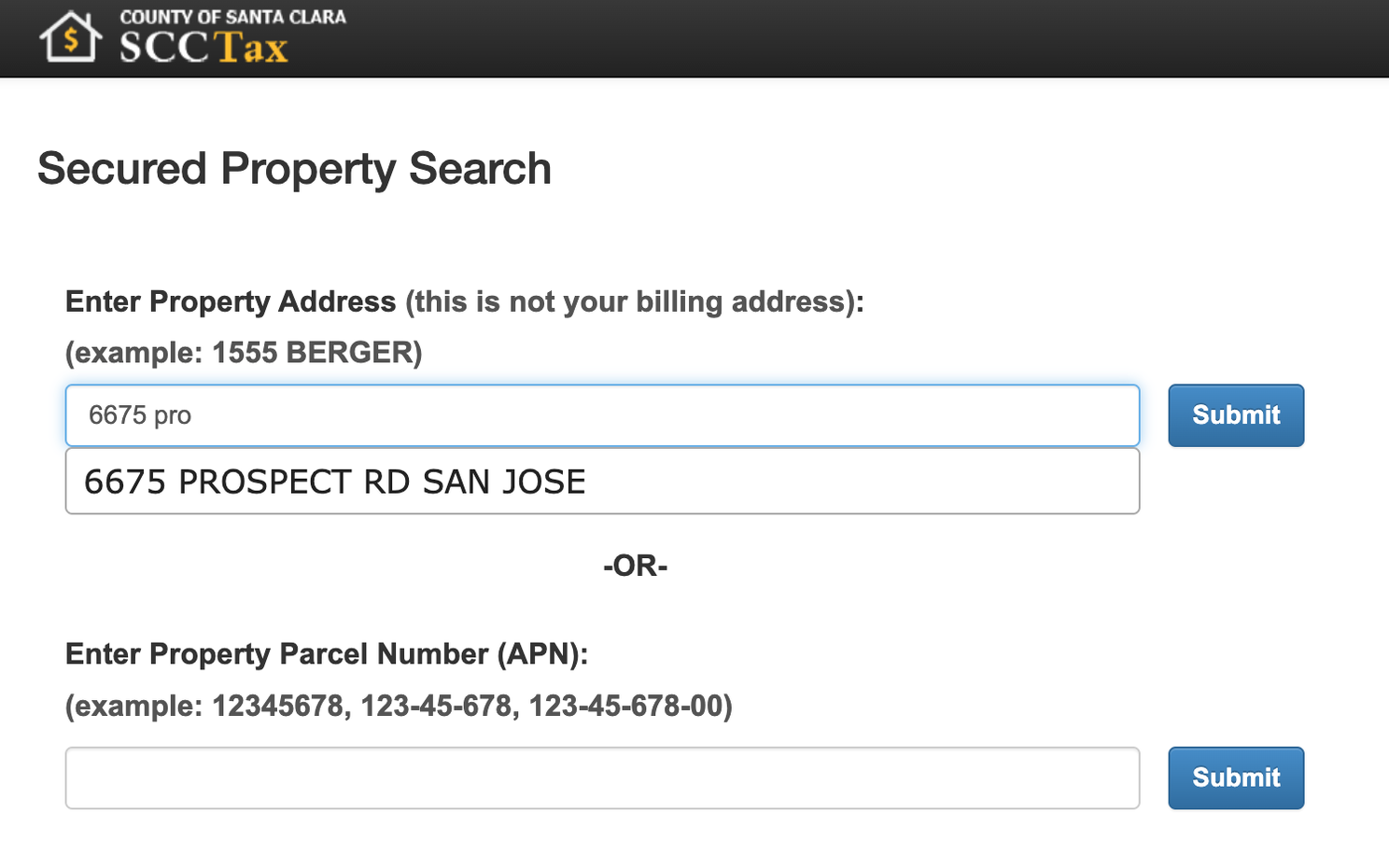Image resolution: width=1389 pixels, height=868 pixels.
Task: Click the example 1555 BERGER hint text
Action: tap(244, 353)
